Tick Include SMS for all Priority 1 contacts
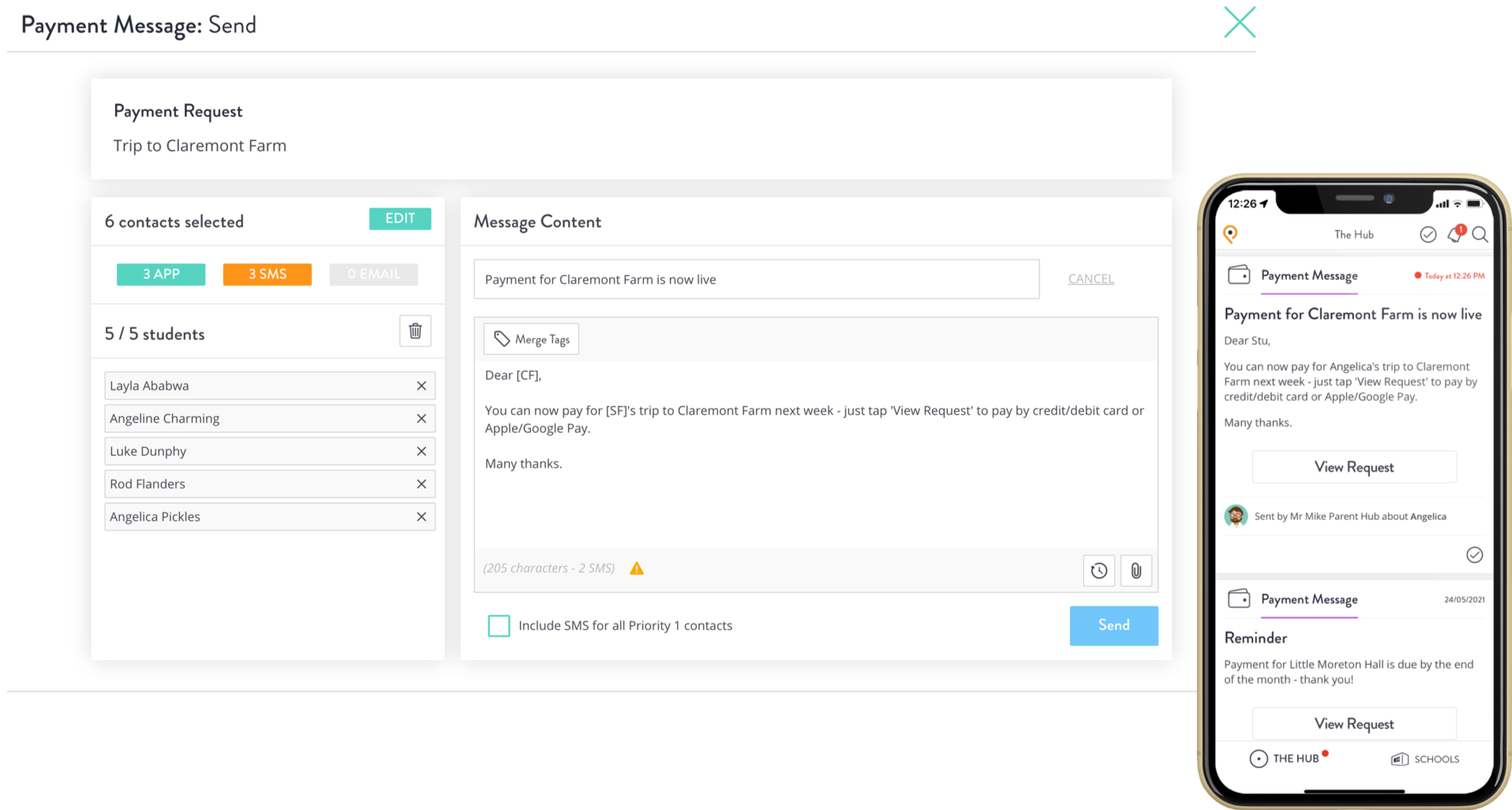Screen dimensions: 1512x810 point(499,625)
